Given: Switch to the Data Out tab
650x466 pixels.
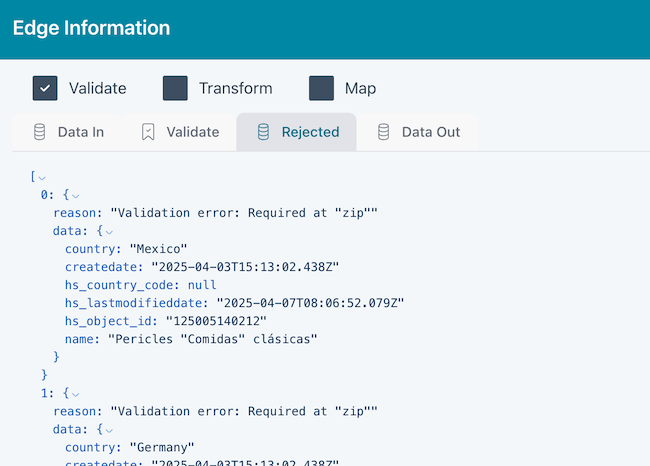Looking at the screenshot, I should pyautogui.click(x=430, y=132).
